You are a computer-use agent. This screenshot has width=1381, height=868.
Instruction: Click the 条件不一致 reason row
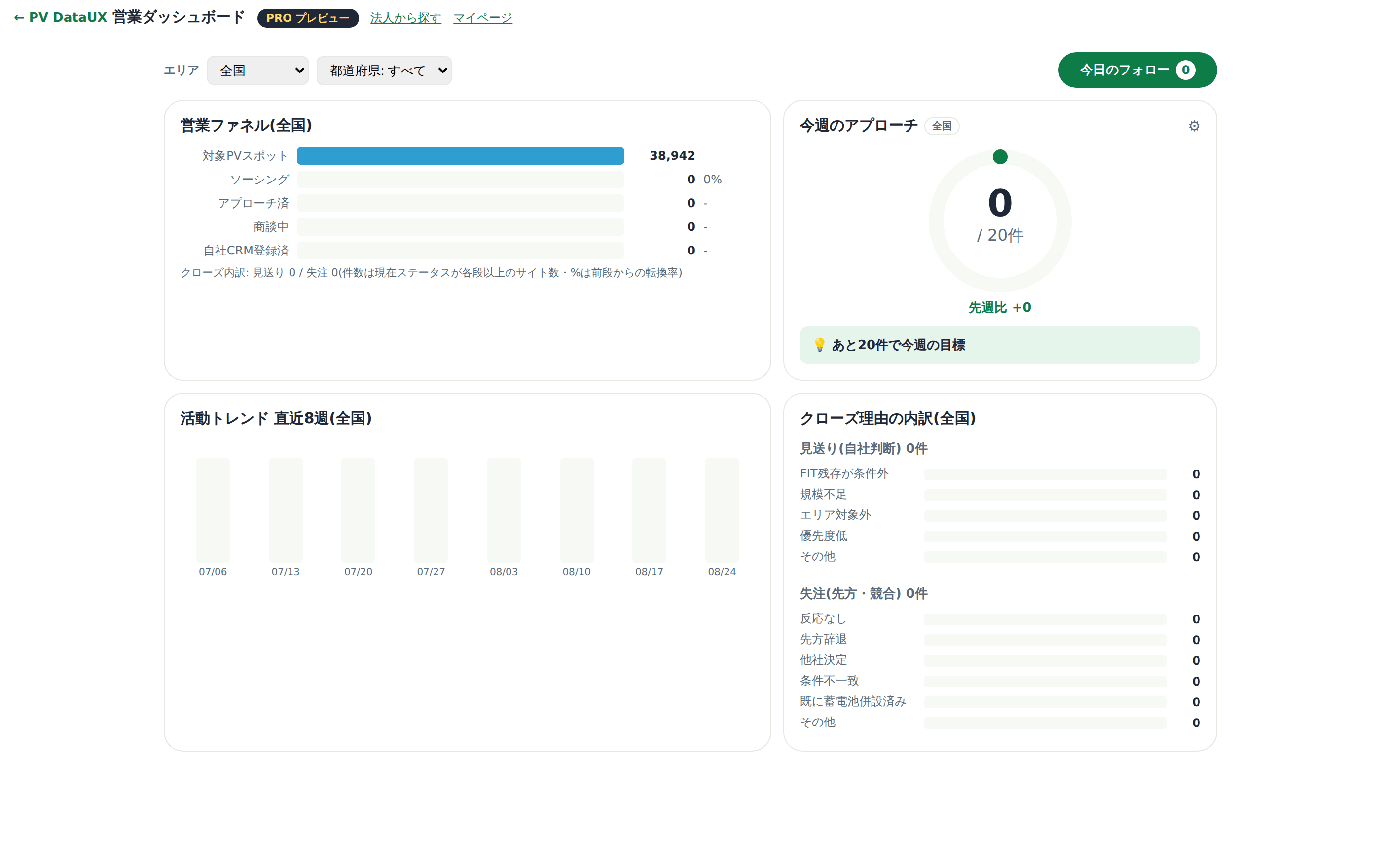1000,681
